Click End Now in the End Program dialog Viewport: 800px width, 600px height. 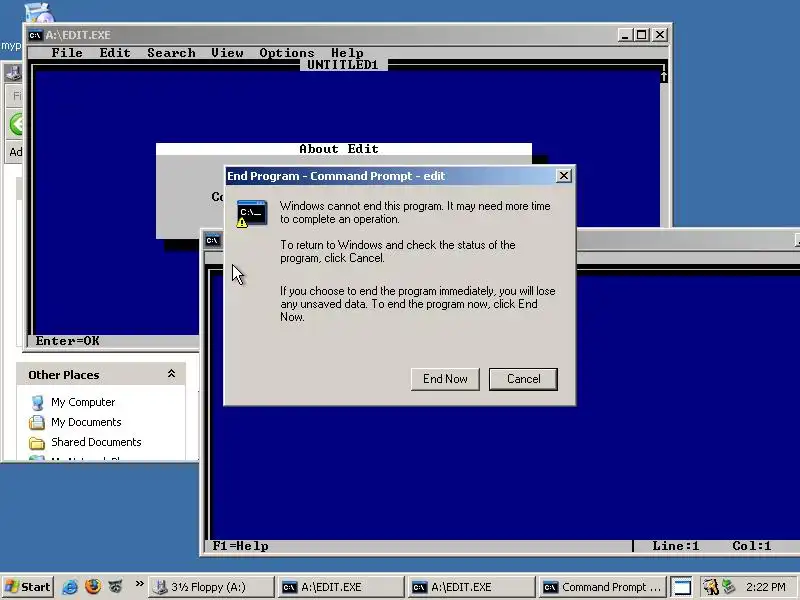(x=445, y=379)
